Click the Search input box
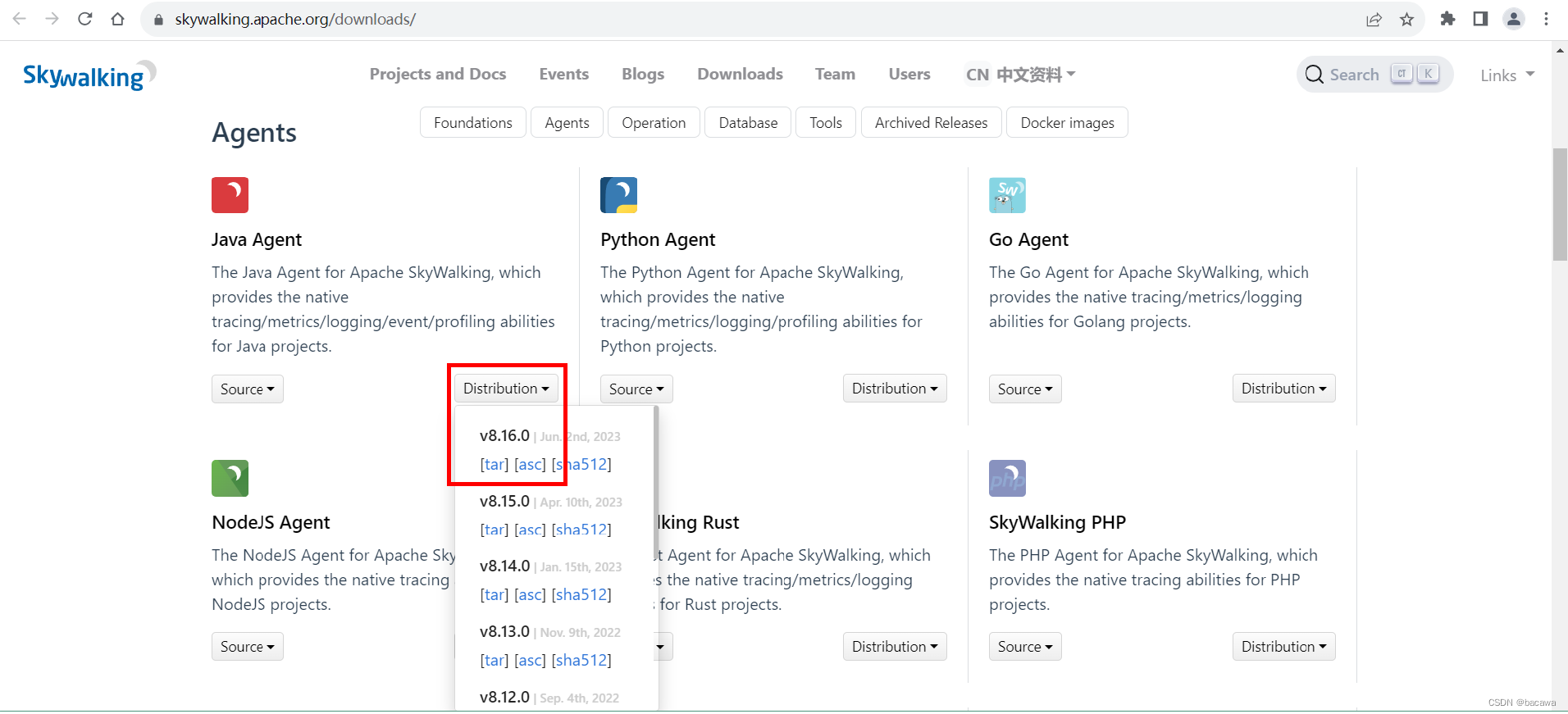The height and width of the screenshot is (714, 1568). (x=1374, y=75)
